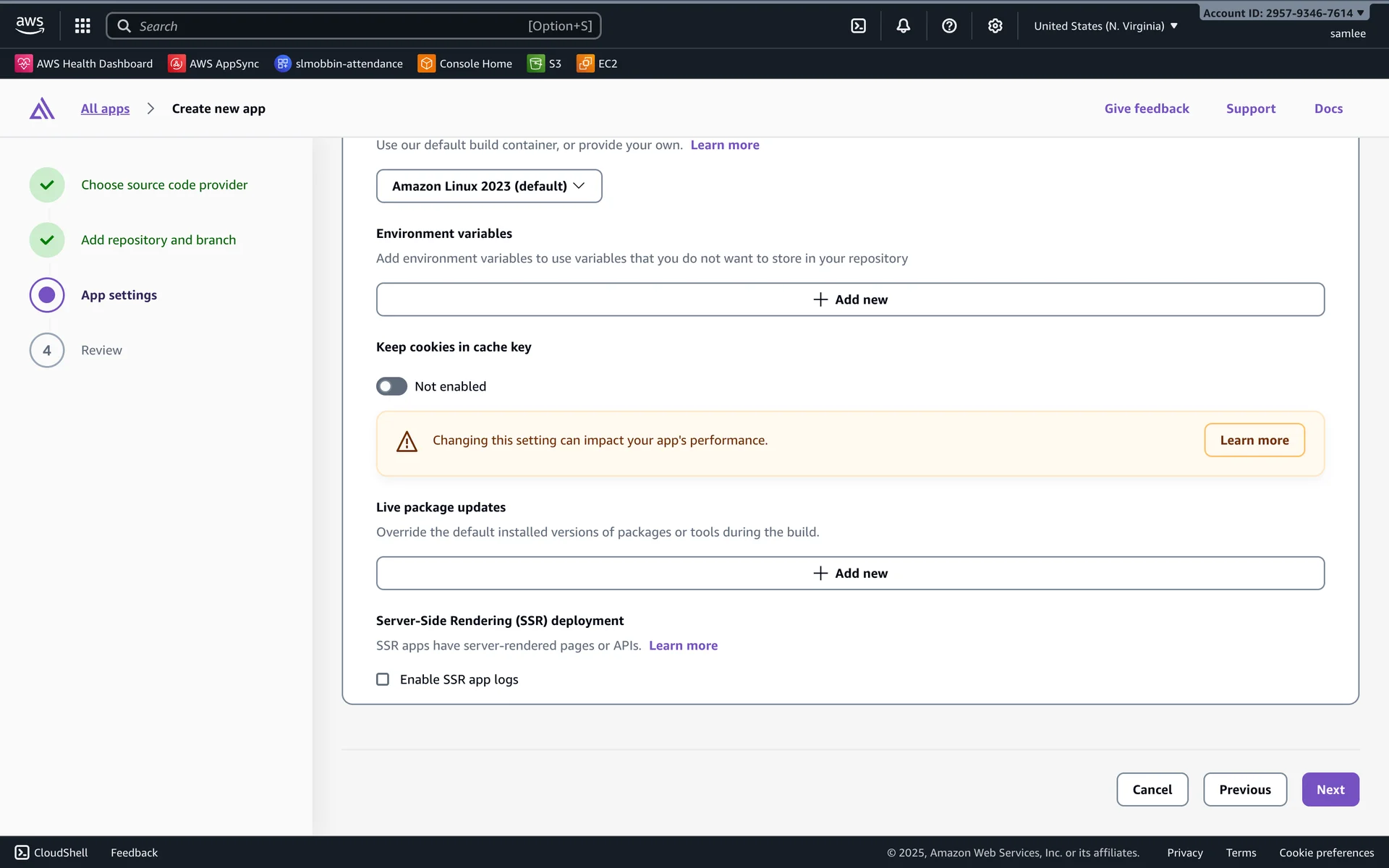Open the S3 bookmark shortcut

[545, 64]
